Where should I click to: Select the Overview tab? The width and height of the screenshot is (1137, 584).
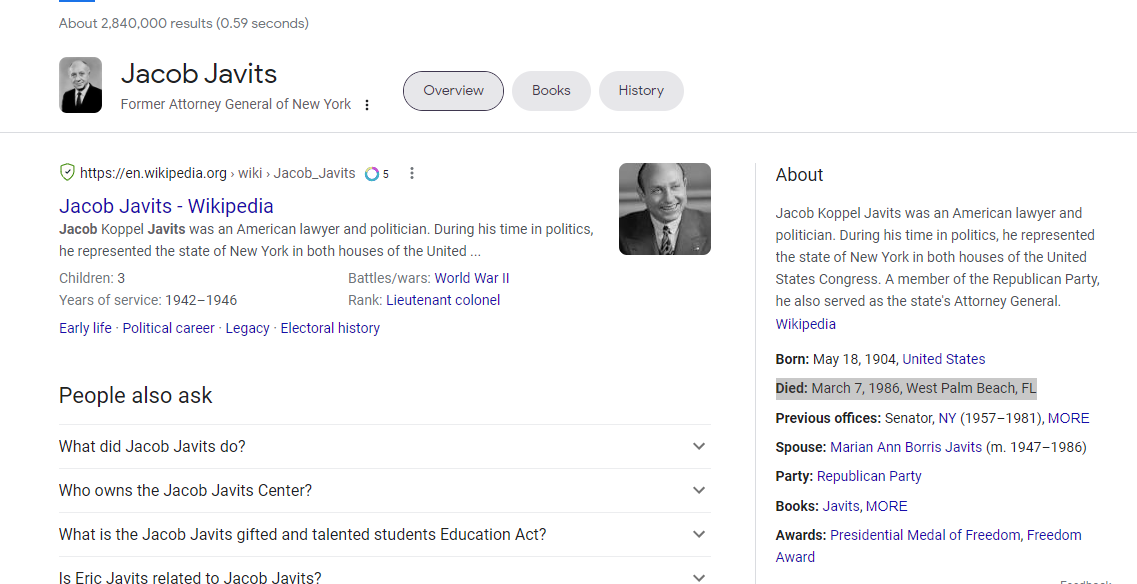point(453,91)
